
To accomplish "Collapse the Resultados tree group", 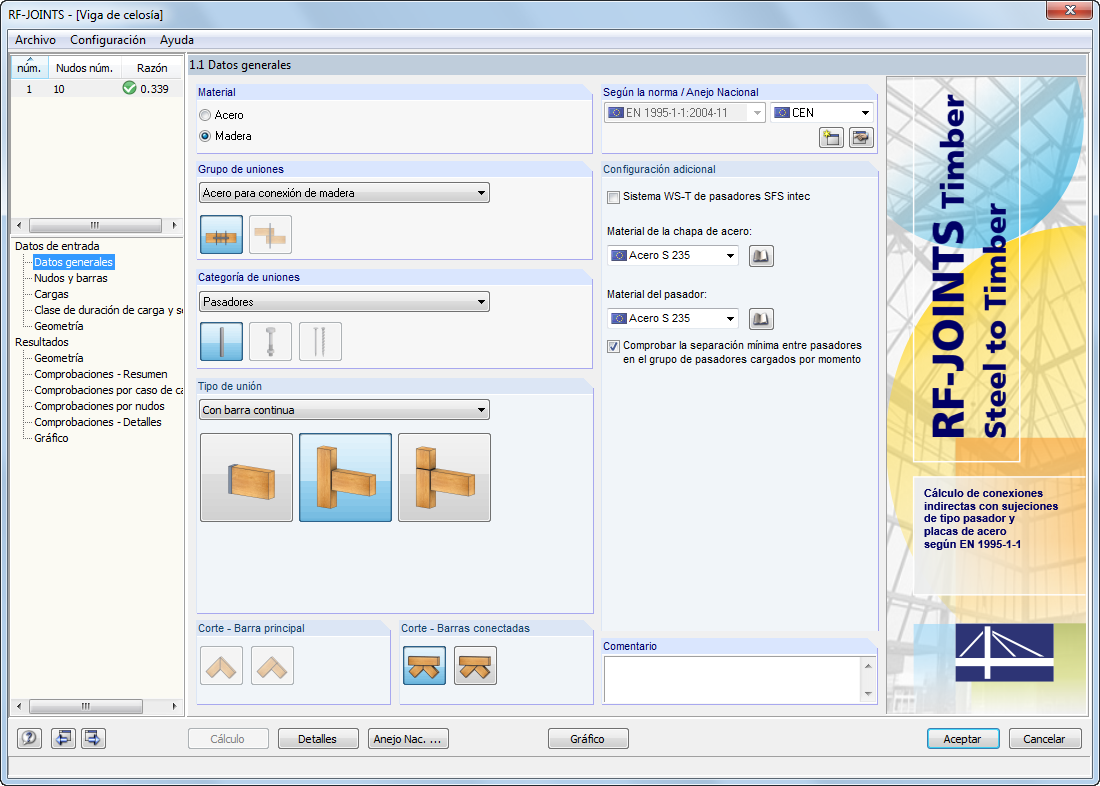I will (x=42, y=342).
